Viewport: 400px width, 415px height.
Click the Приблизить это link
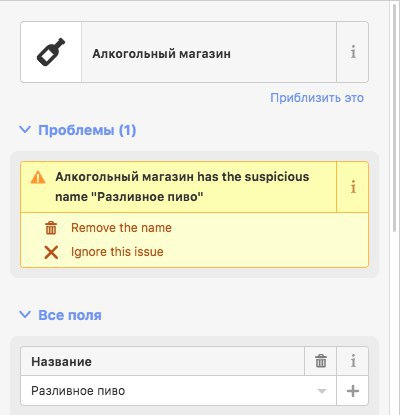pos(317,98)
